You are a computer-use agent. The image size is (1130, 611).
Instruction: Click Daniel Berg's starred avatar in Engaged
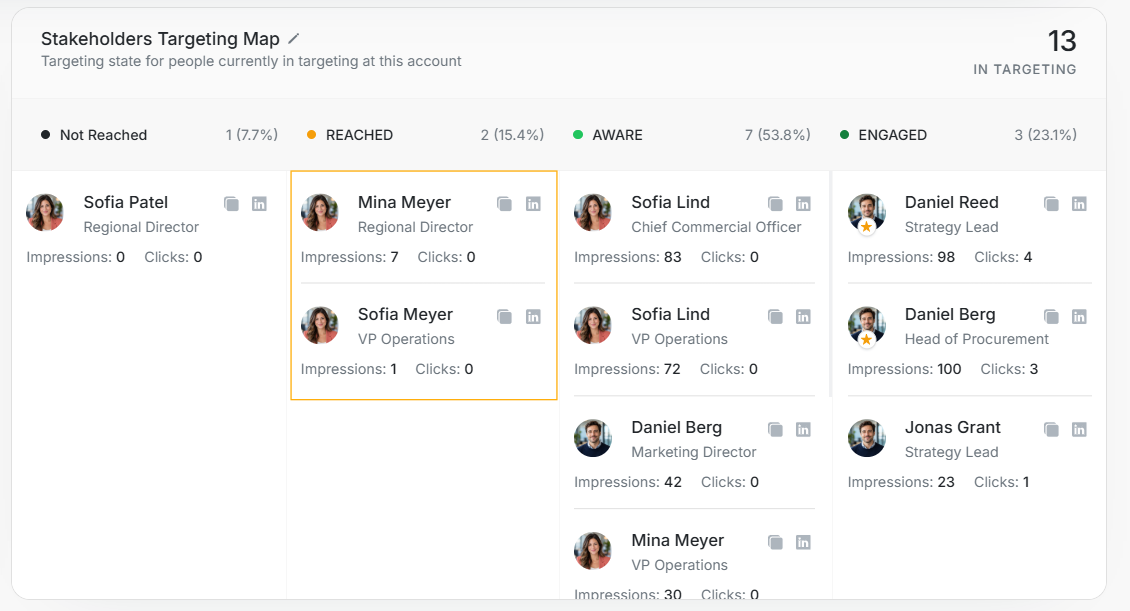tap(866, 326)
